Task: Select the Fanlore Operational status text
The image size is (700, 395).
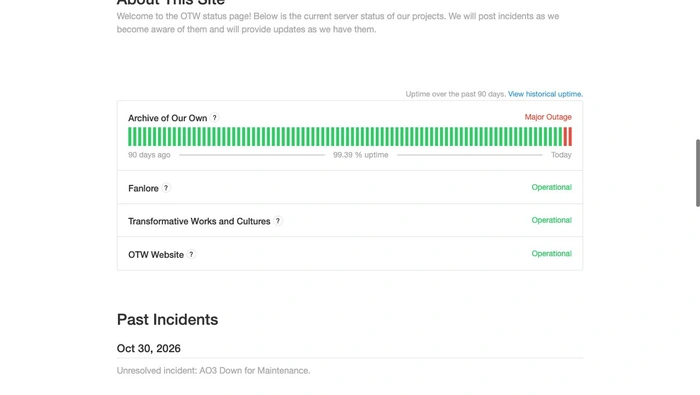Action: coord(551,187)
